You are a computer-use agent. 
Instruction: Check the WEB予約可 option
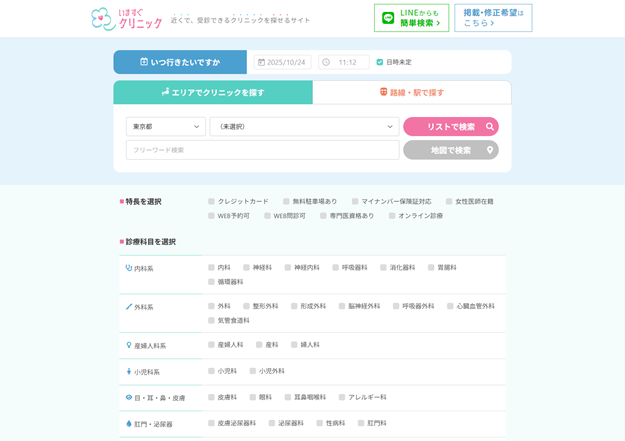coord(211,216)
